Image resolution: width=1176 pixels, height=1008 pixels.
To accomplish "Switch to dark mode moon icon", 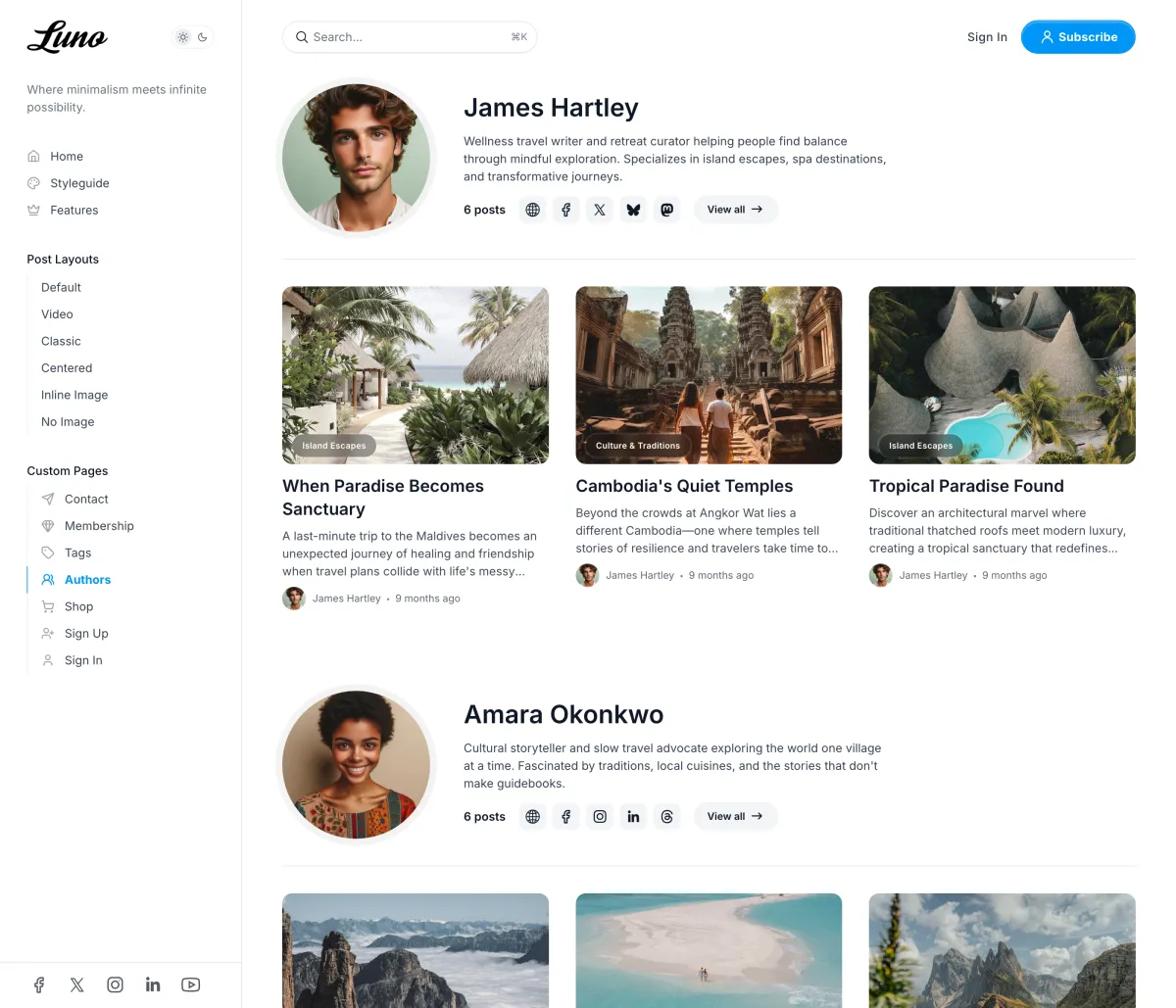I will (x=203, y=37).
